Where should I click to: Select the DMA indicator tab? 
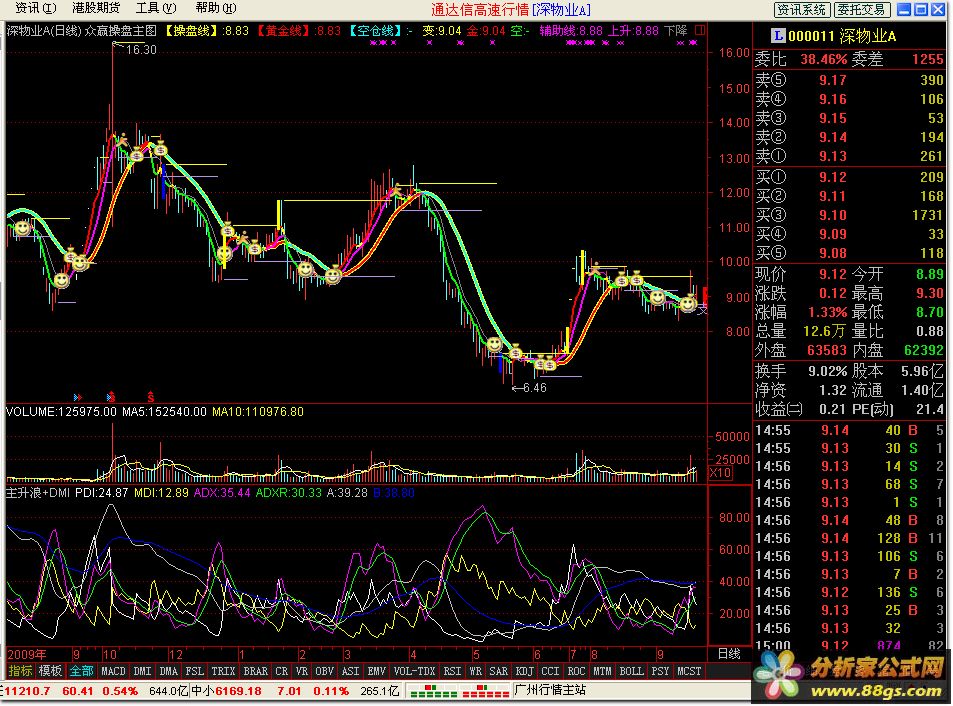pos(168,671)
